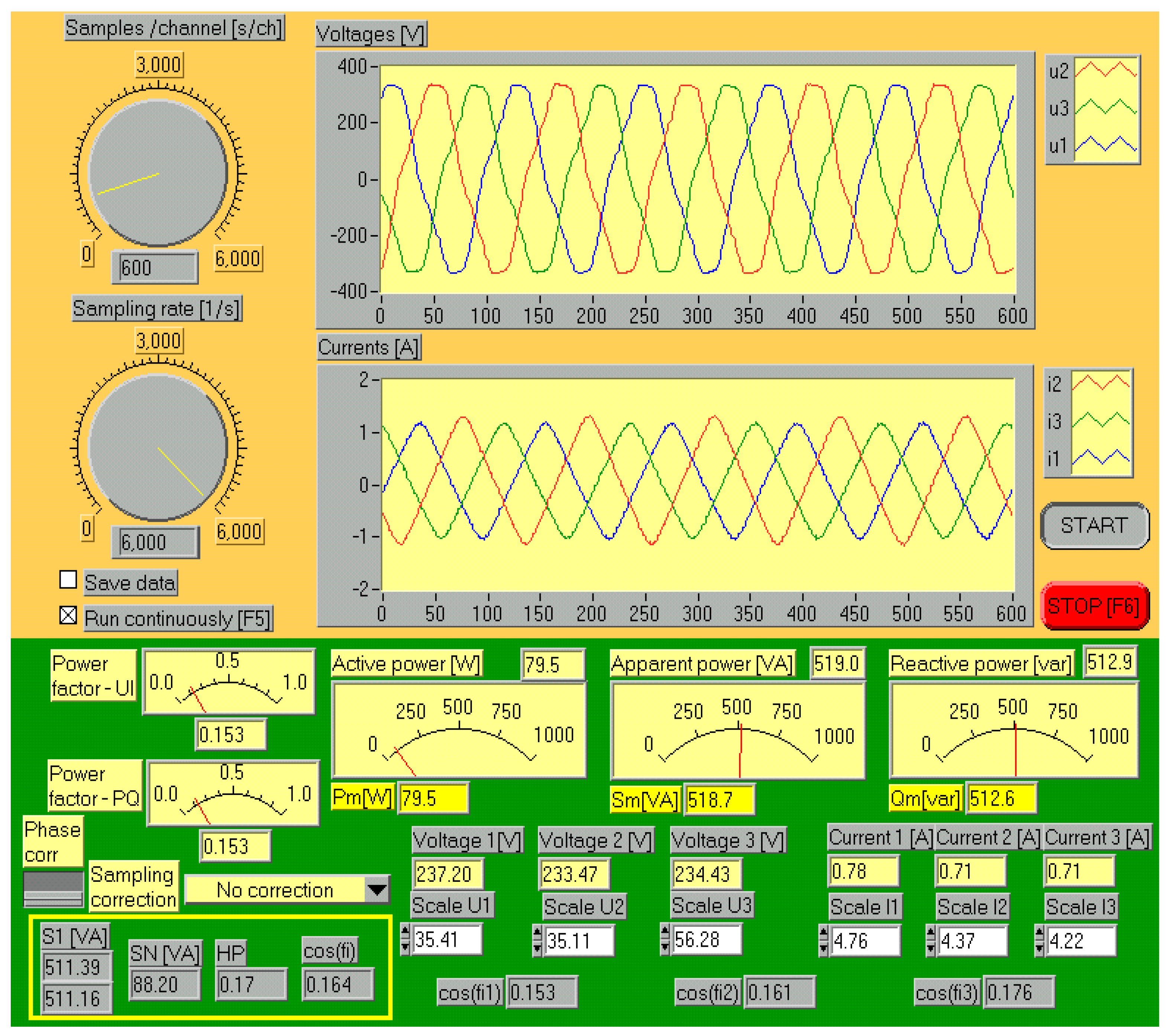1171x1036 pixels.
Task: Open the Sampling correction dropdown arrow
Action: tap(376, 889)
